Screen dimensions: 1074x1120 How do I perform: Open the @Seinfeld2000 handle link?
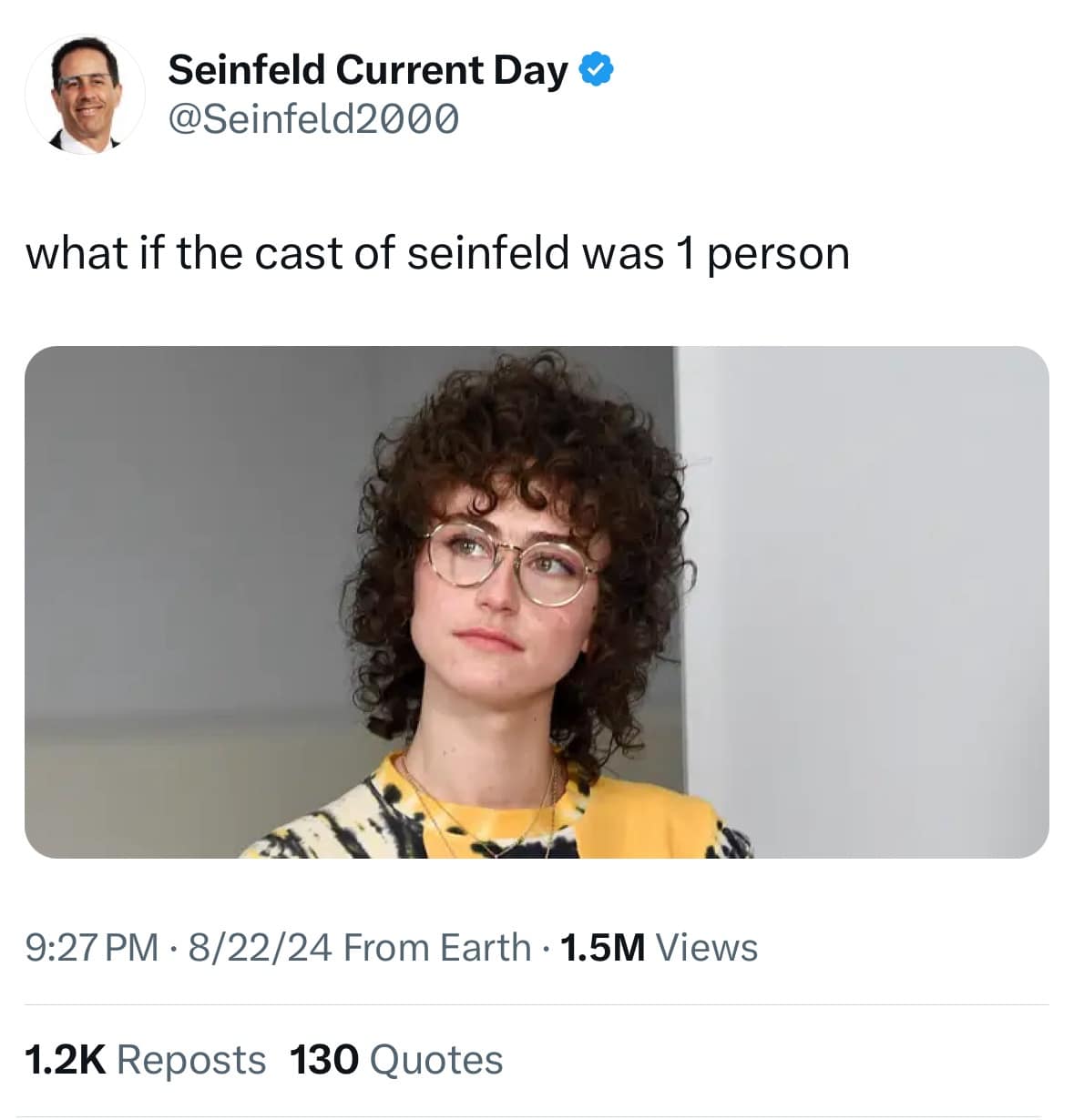[x=313, y=118]
